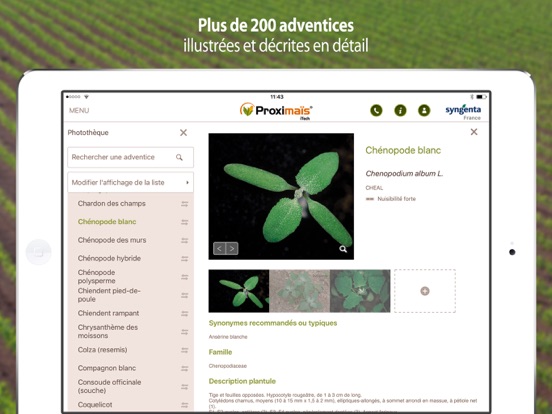Select Chardon des champs in list
552x414 pixels.
pyautogui.click(x=112, y=203)
